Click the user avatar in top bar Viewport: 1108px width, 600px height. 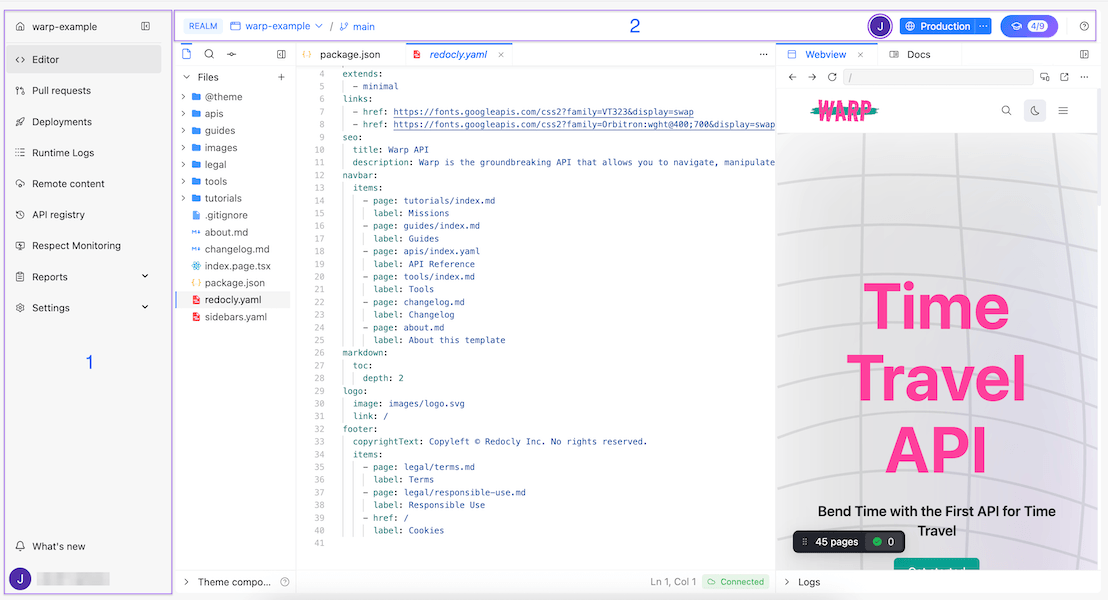tap(880, 26)
